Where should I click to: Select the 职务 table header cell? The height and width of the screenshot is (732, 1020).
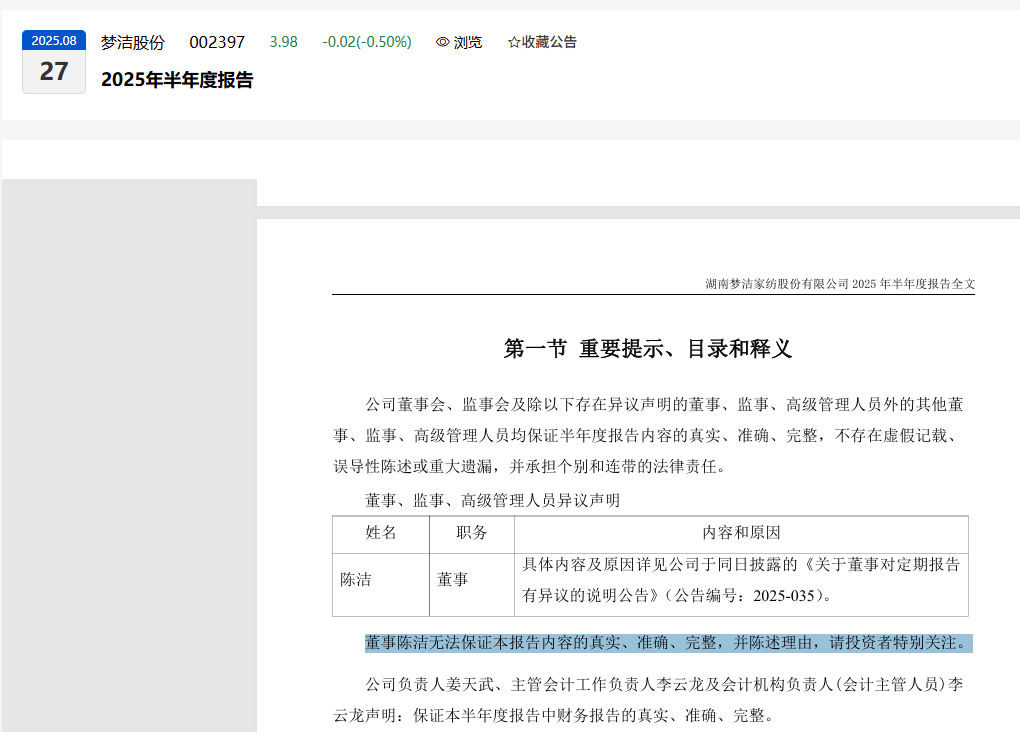point(472,534)
